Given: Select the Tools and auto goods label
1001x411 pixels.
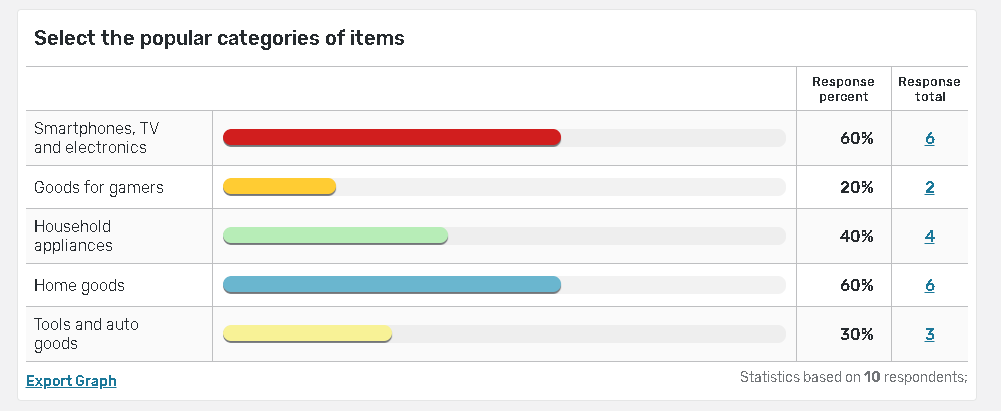Looking at the screenshot, I should click(86, 334).
